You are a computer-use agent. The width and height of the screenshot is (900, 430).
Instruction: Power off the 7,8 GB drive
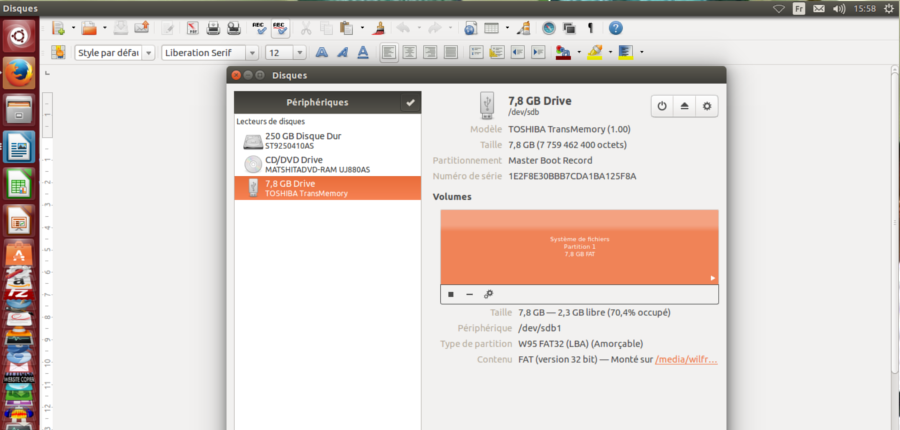click(x=662, y=106)
